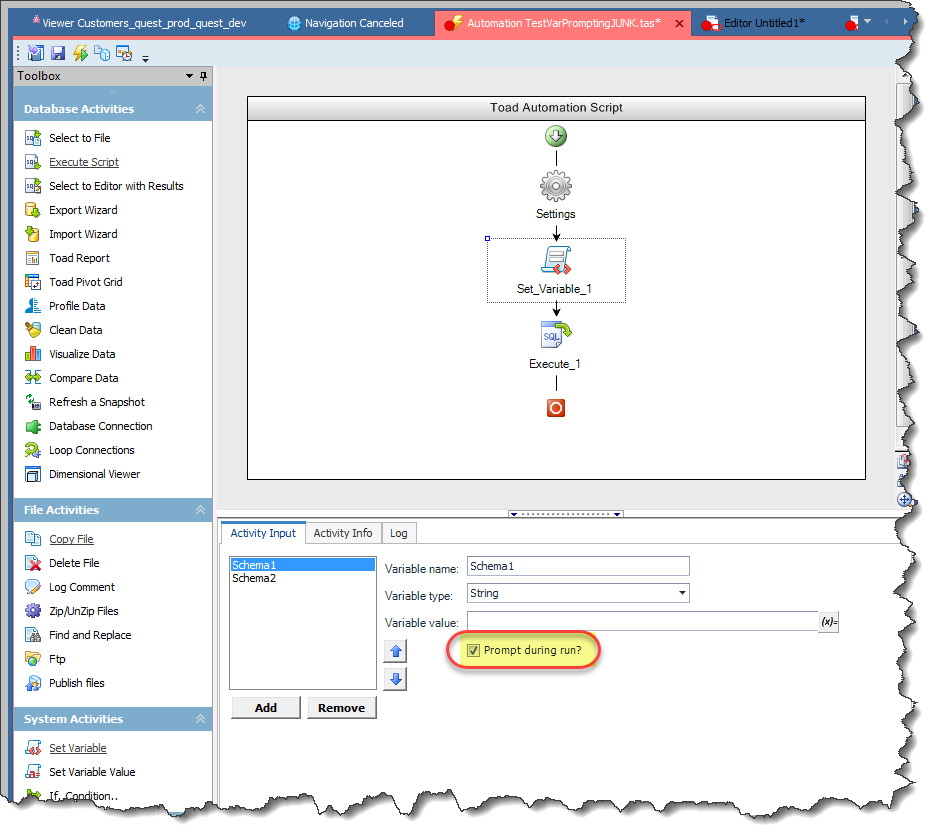
Task: Click the Save toolbar icon
Action: point(58,53)
